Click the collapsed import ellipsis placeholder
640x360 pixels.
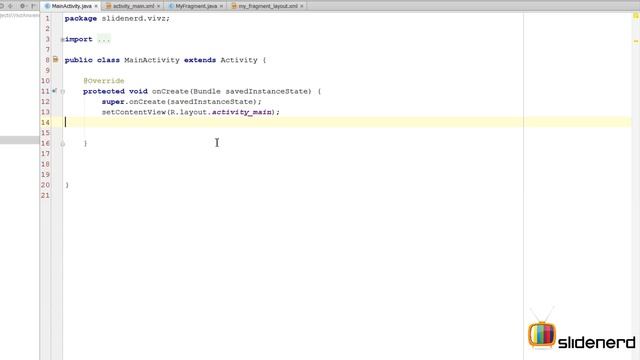104,40
